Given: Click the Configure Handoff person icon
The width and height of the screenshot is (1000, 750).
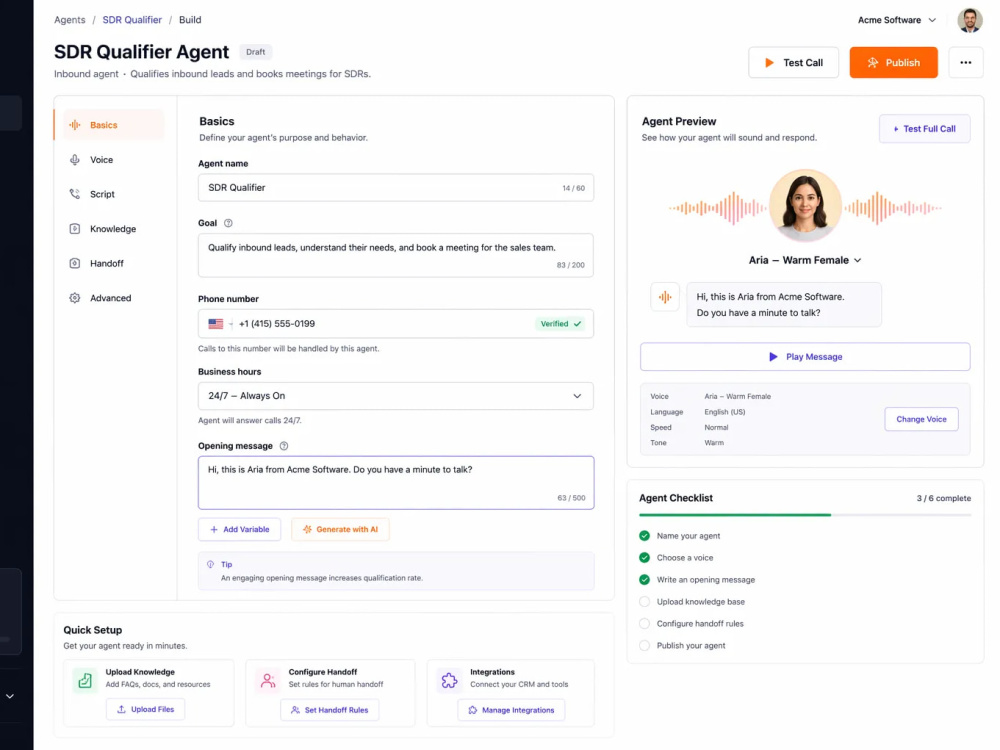Looking at the screenshot, I should click(268, 680).
